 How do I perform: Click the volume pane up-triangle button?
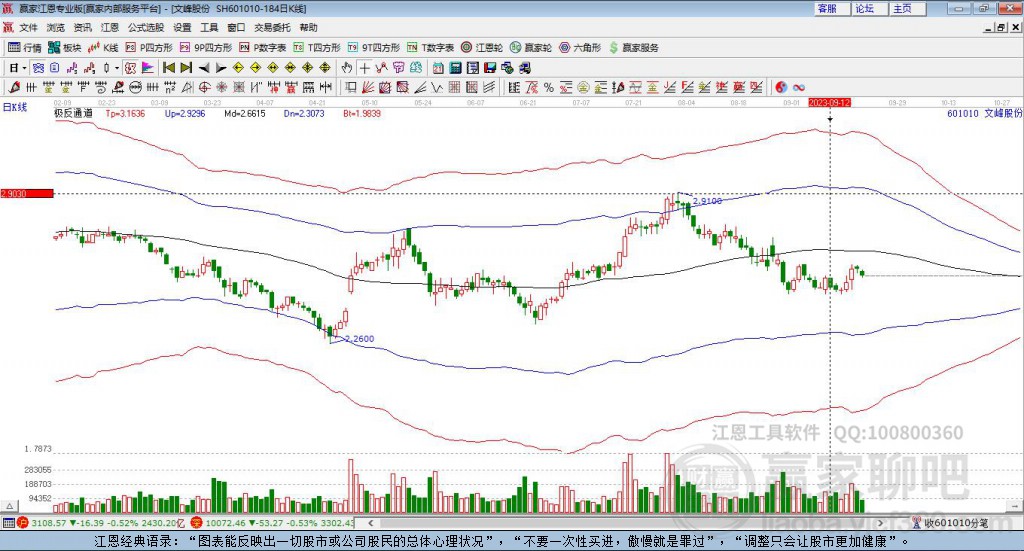pyautogui.click(x=9, y=506)
